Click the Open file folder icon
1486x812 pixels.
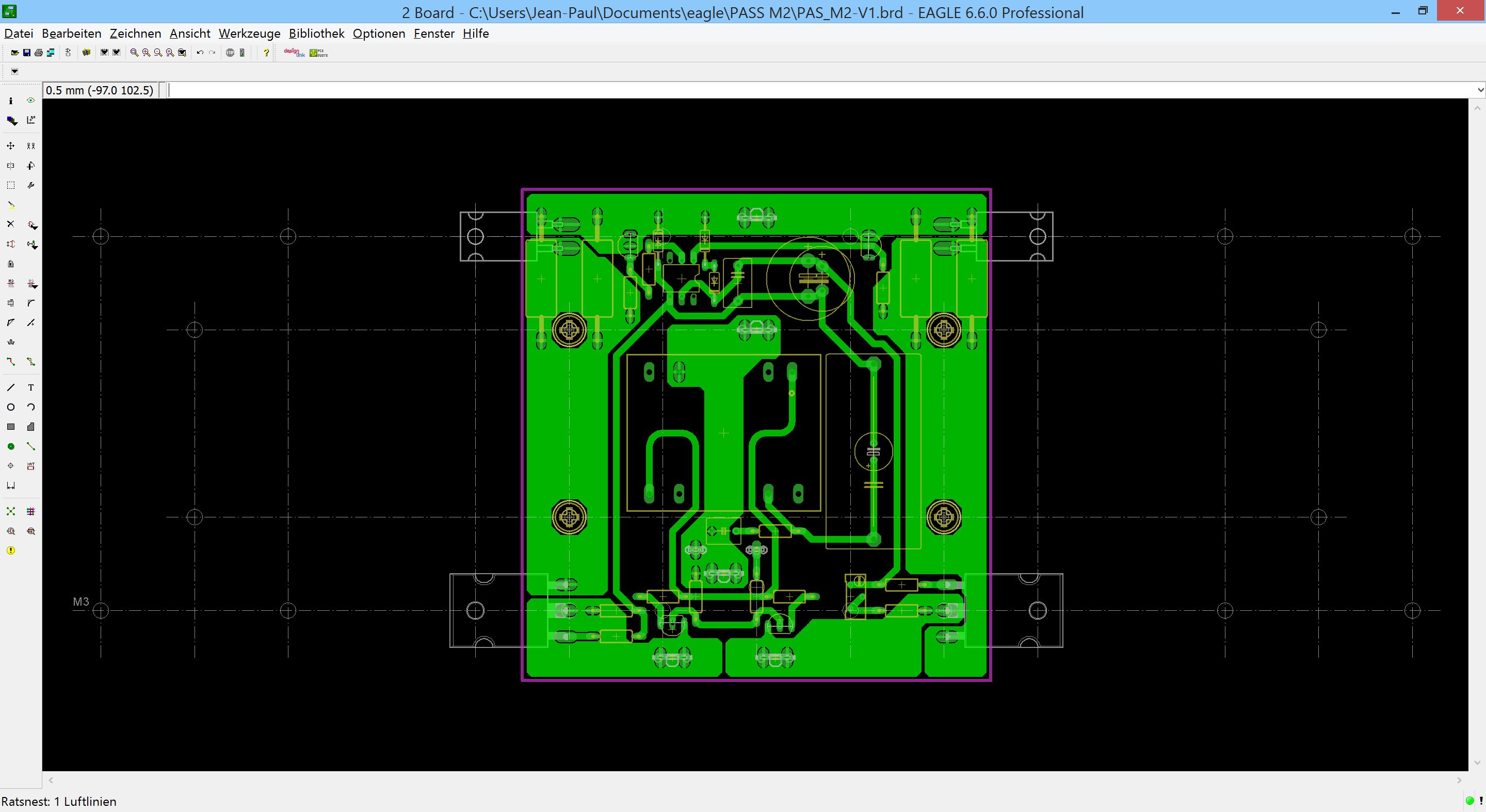[14, 53]
